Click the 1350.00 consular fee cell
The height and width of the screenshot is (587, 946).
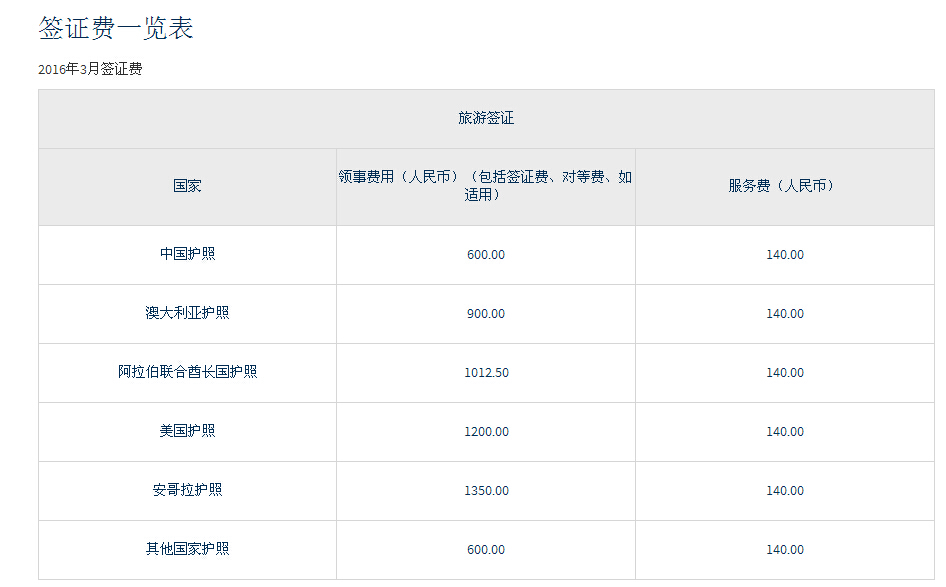point(486,491)
